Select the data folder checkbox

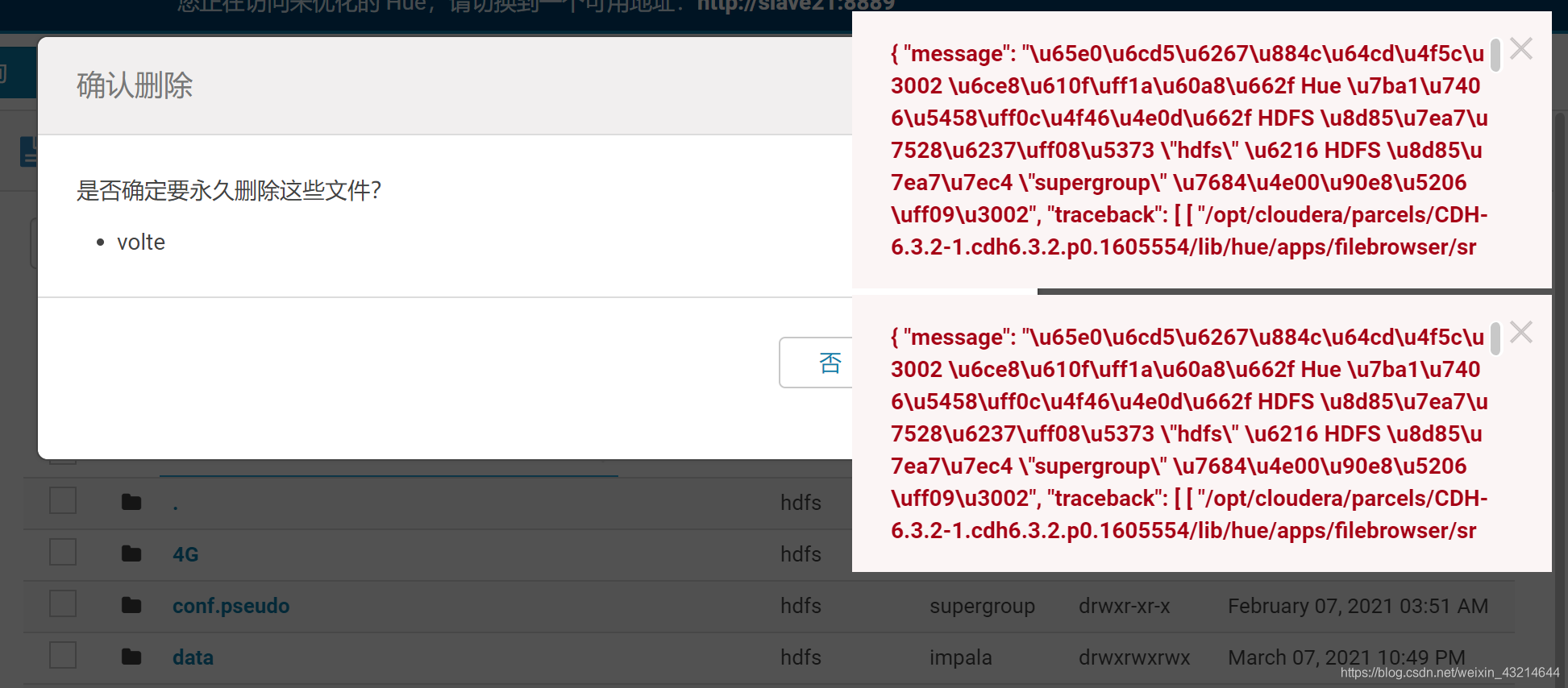[63, 656]
